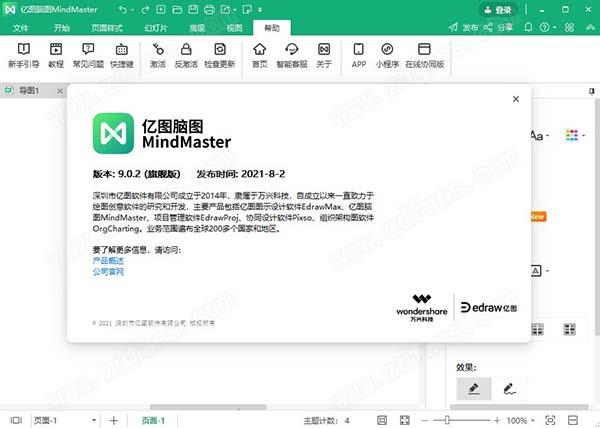Screen dimensions: 600x428
Task: Click the notification bell icon
Action: point(528,27)
